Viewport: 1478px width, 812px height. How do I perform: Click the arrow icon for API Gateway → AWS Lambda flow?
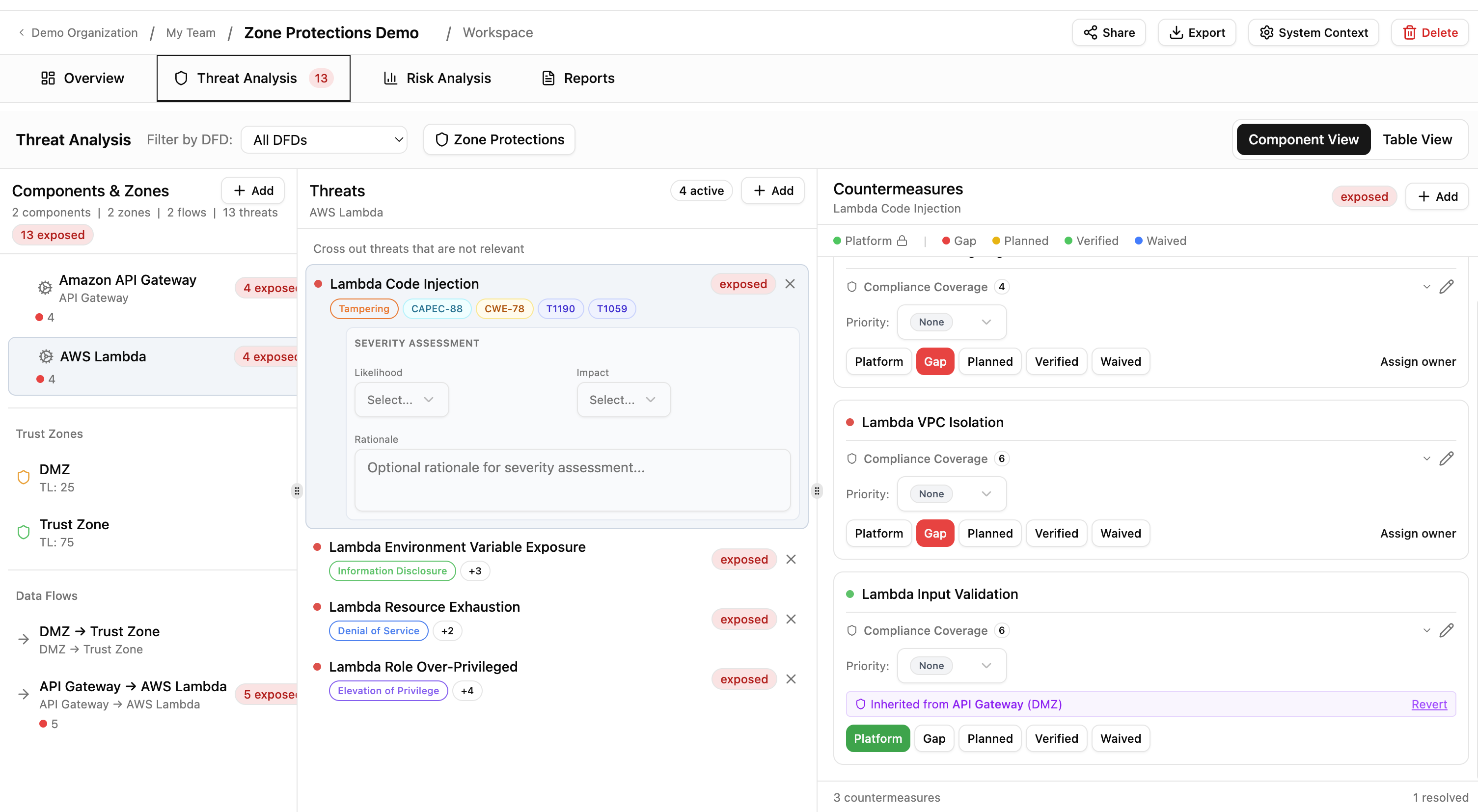pyautogui.click(x=24, y=694)
